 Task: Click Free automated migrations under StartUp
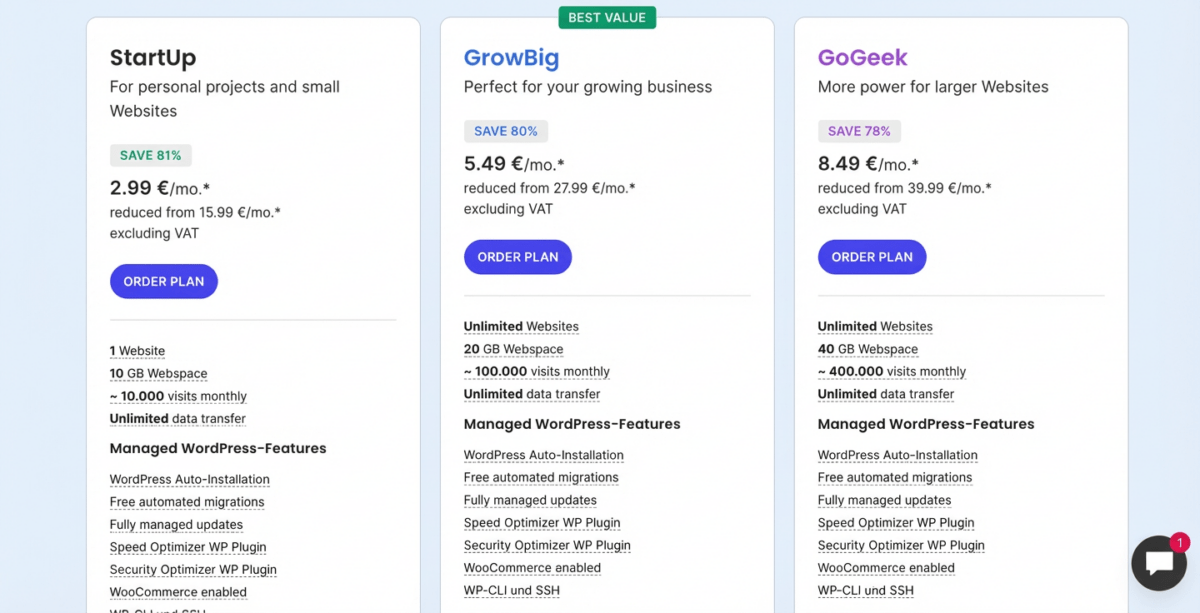tap(186, 501)
